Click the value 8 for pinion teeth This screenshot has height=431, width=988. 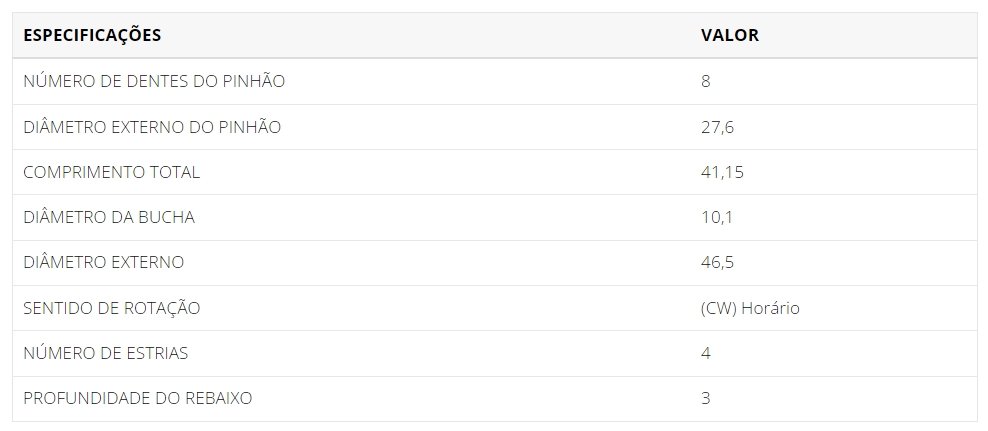pyautogui.click(x=705, y=81)
